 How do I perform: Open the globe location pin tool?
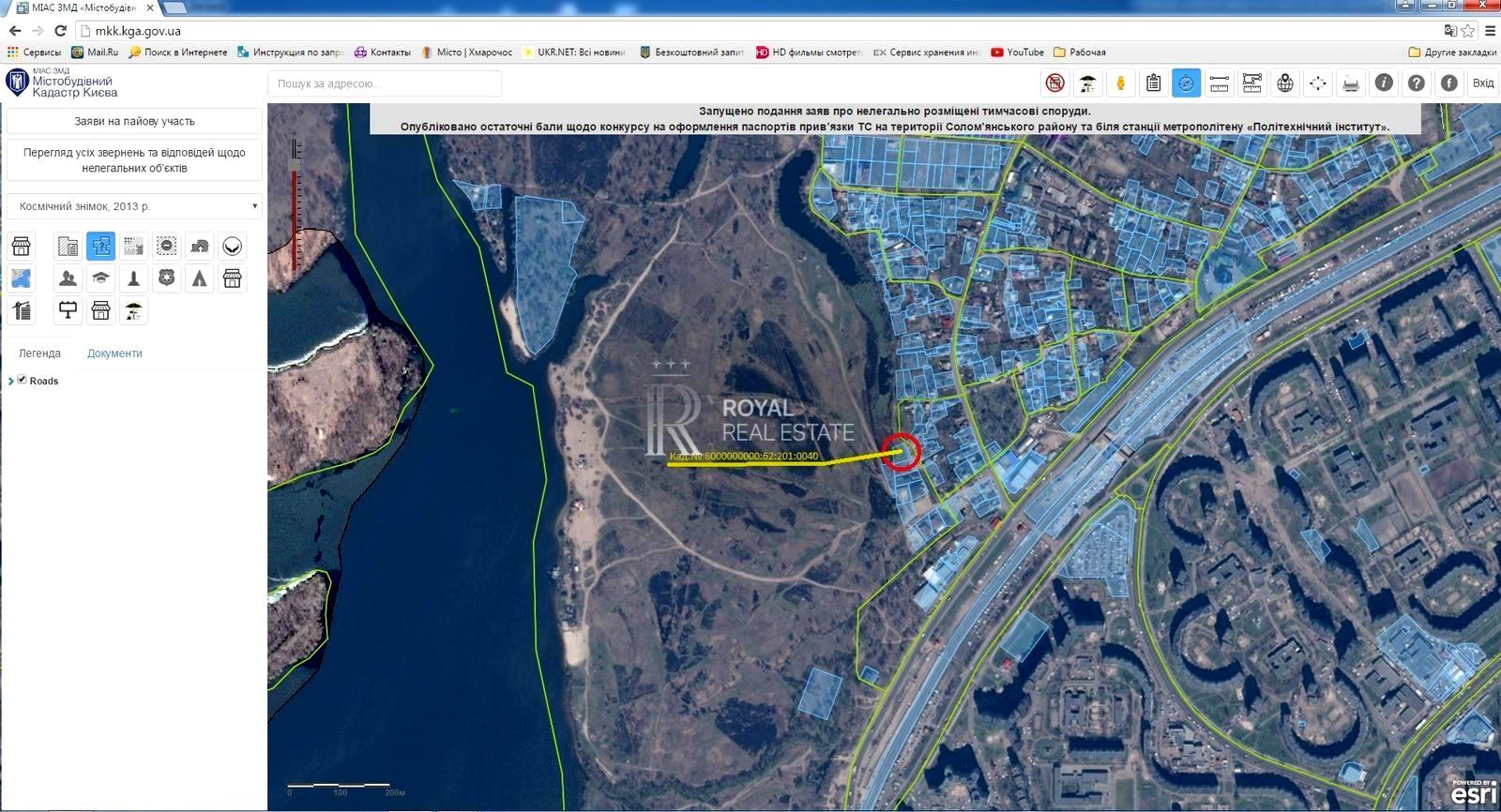click(x=1285, y=83)
